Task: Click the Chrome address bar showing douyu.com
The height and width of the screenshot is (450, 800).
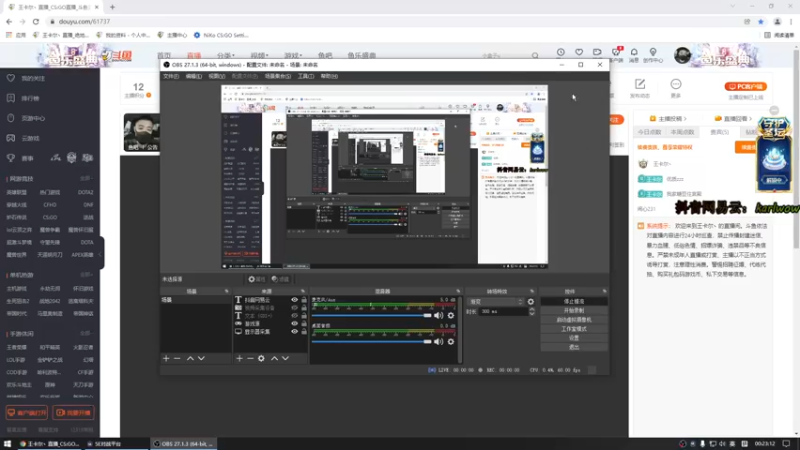Action: click(393, 21)
